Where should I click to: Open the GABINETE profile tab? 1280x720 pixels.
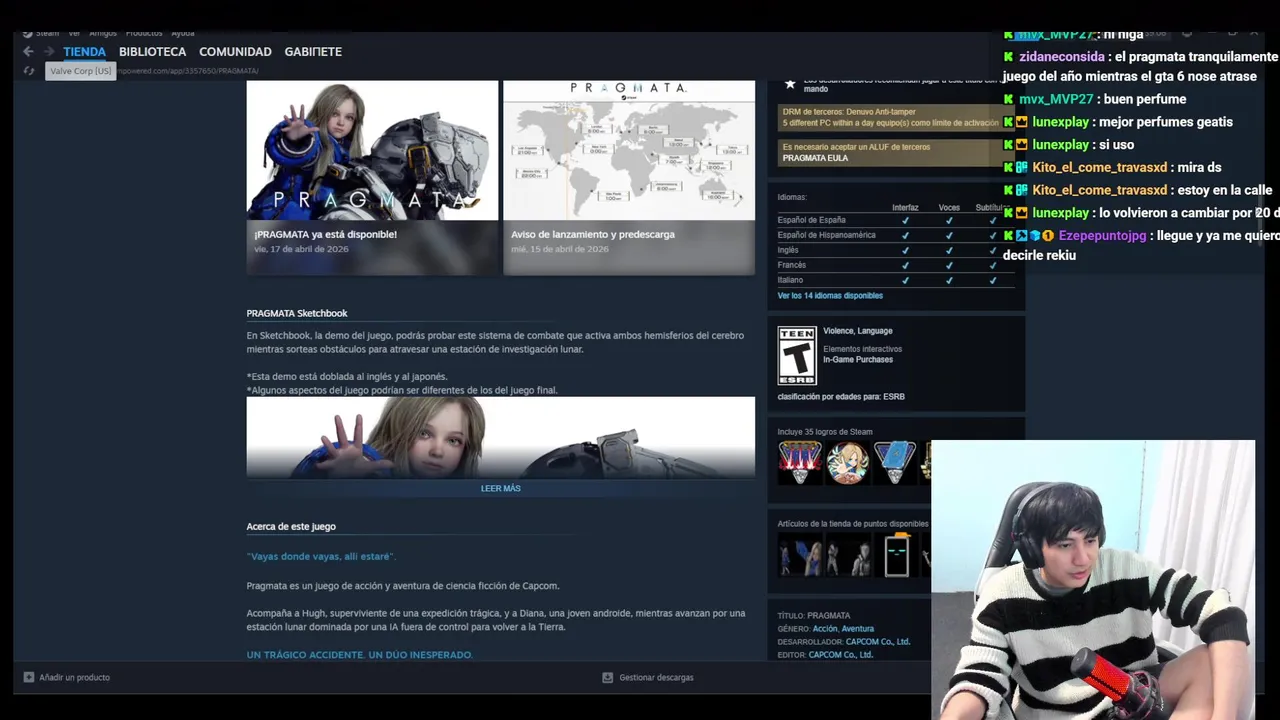(313, 51)
